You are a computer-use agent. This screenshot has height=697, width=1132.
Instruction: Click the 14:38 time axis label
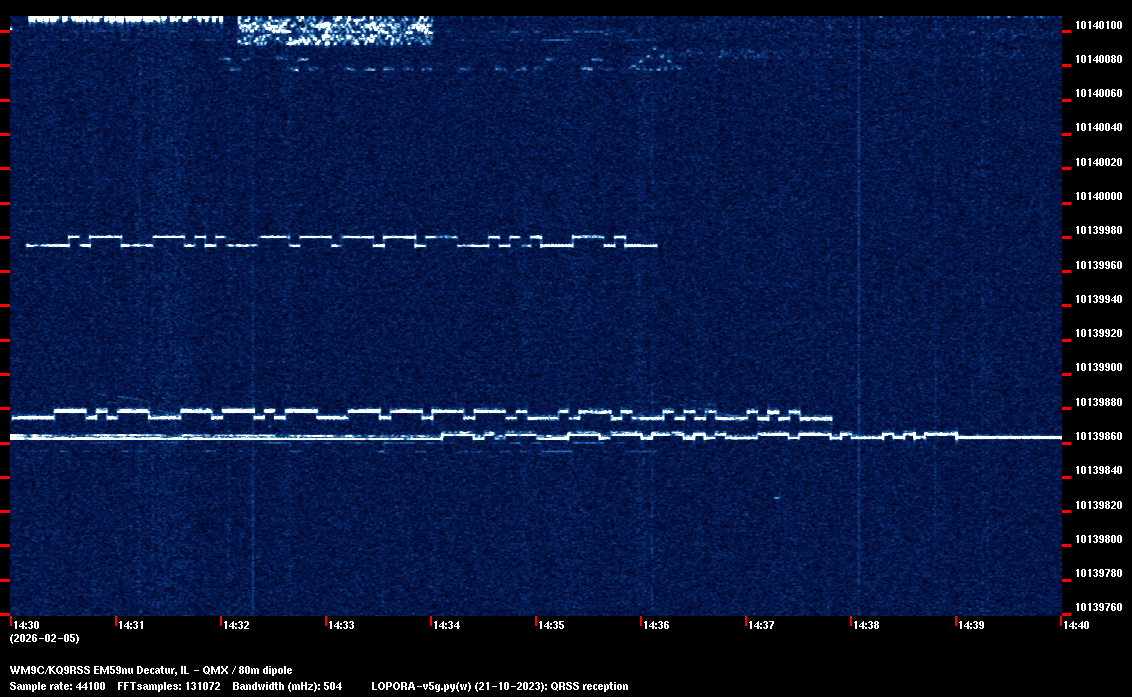pyautogui.click(x=866, y=625)
